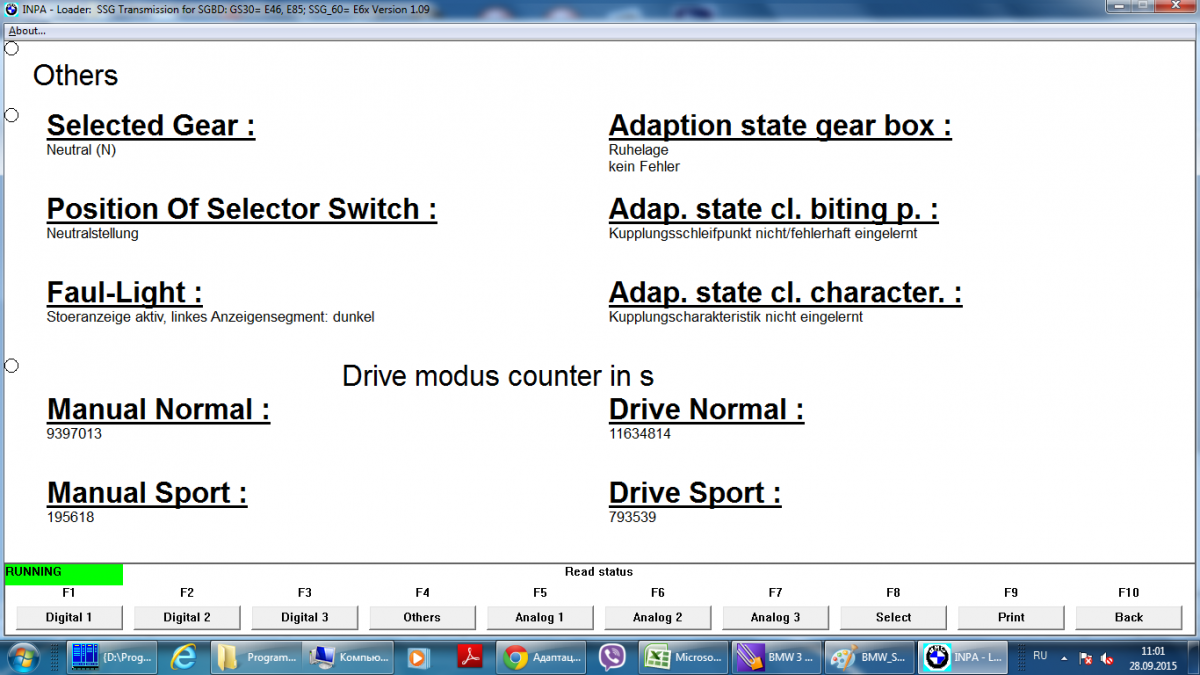The height and width of the screenshot is (675, 1200).
Task: Switch to the Paint BMW_S... window
Action: 871,658
